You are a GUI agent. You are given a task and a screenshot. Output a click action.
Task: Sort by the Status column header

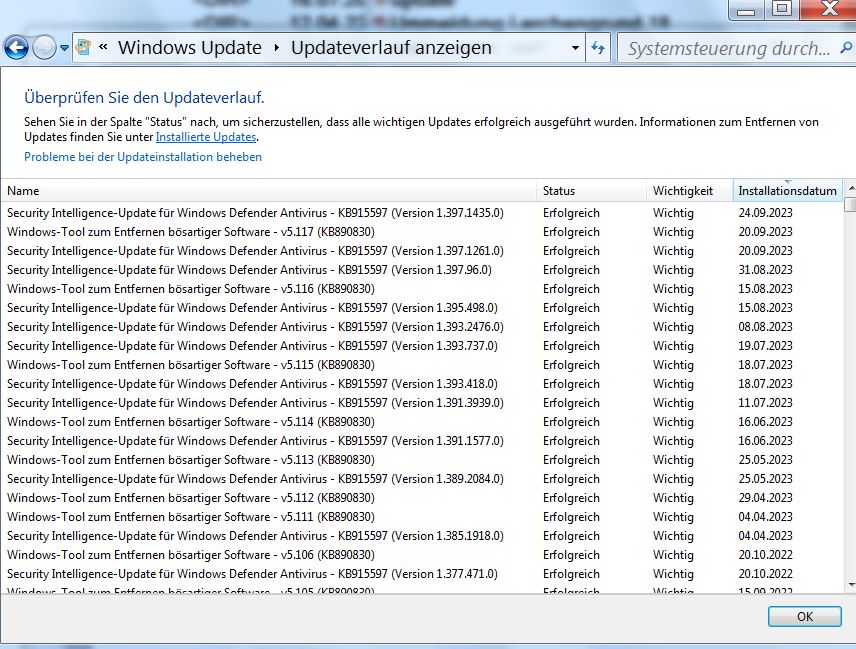click(x=592, y=190)
